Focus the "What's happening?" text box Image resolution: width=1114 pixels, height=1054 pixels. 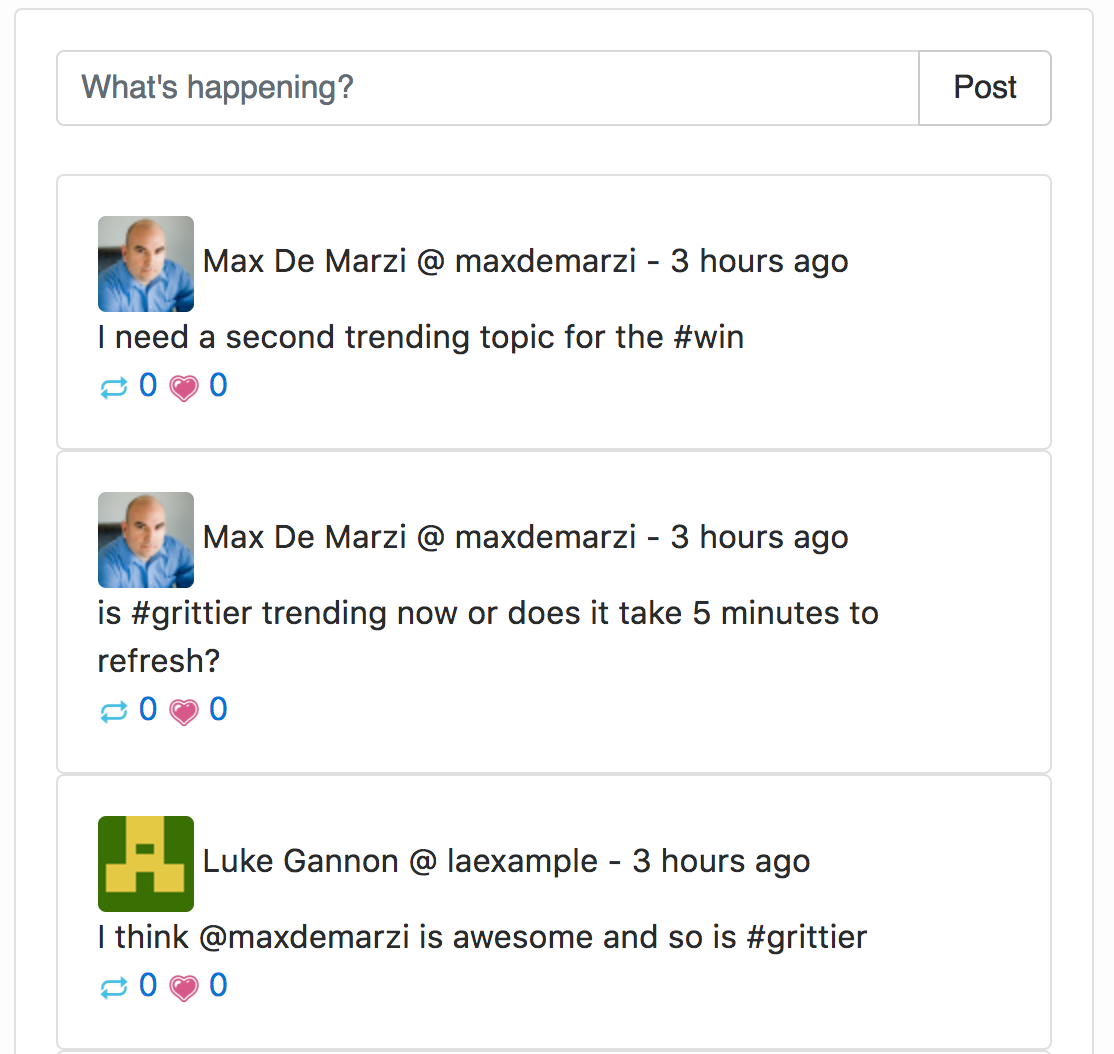point(487,88)
